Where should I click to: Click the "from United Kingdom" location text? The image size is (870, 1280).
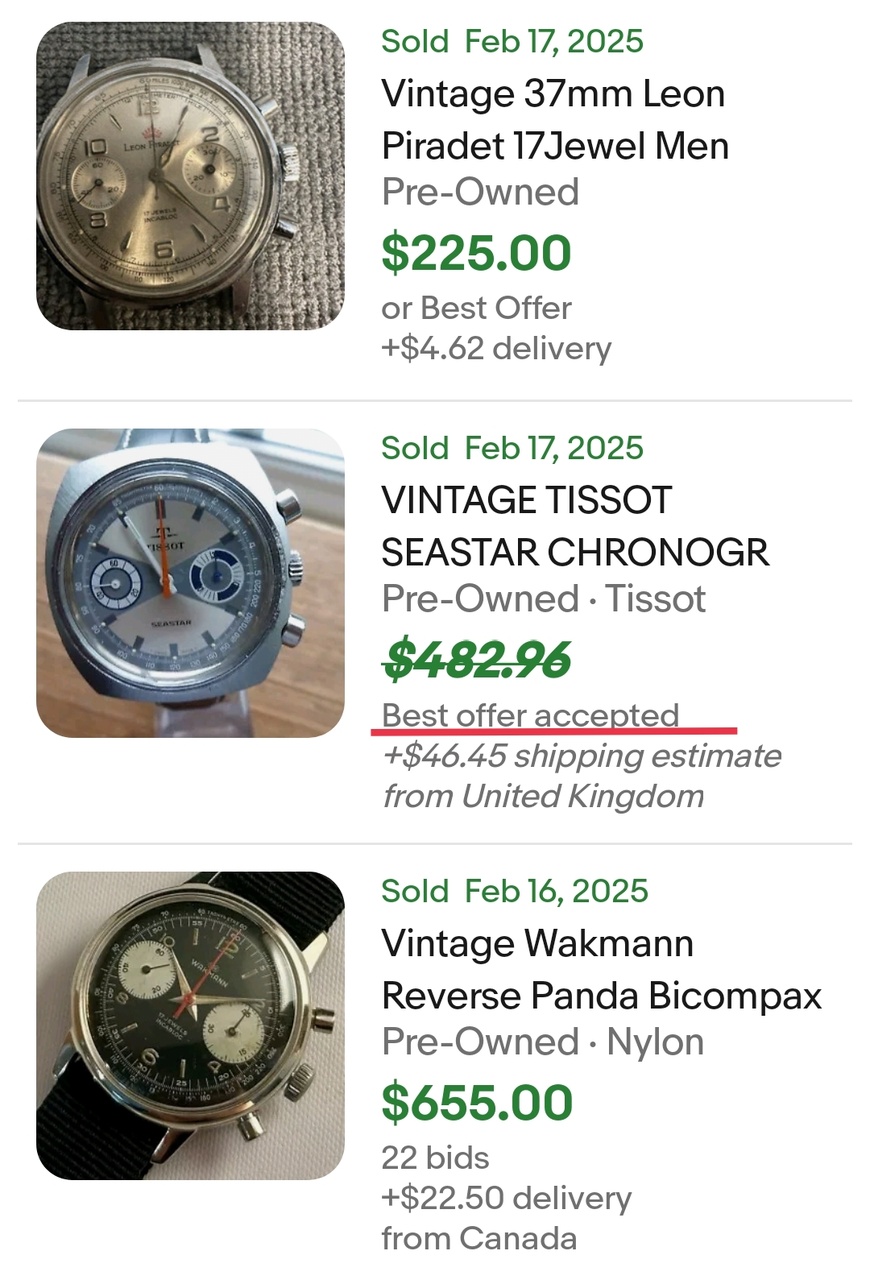(x=543, y=796)
